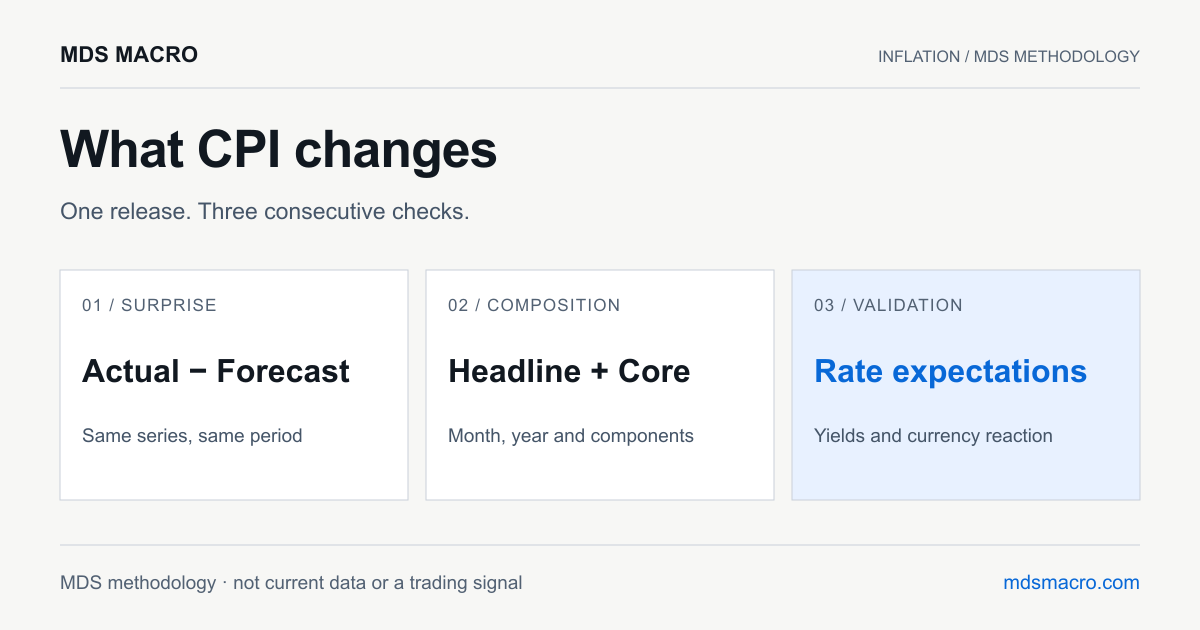Viewport: 1200px width, 630px height.
Task: Select the 02 / COMPOSITION card label
Action: 534,305
